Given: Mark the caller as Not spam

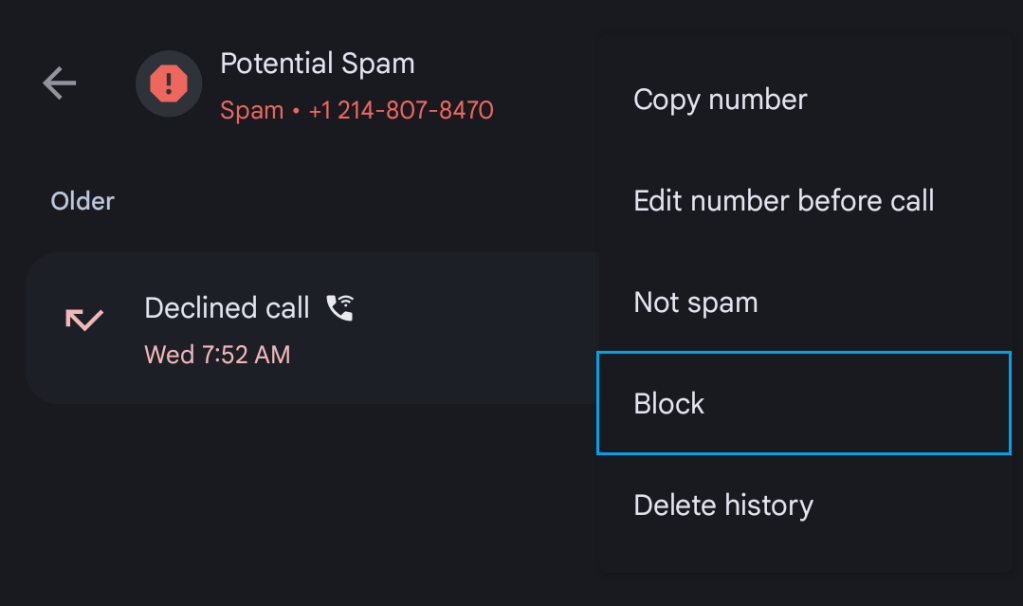Looking at the screenshot, I should click(x=695, y=302).
